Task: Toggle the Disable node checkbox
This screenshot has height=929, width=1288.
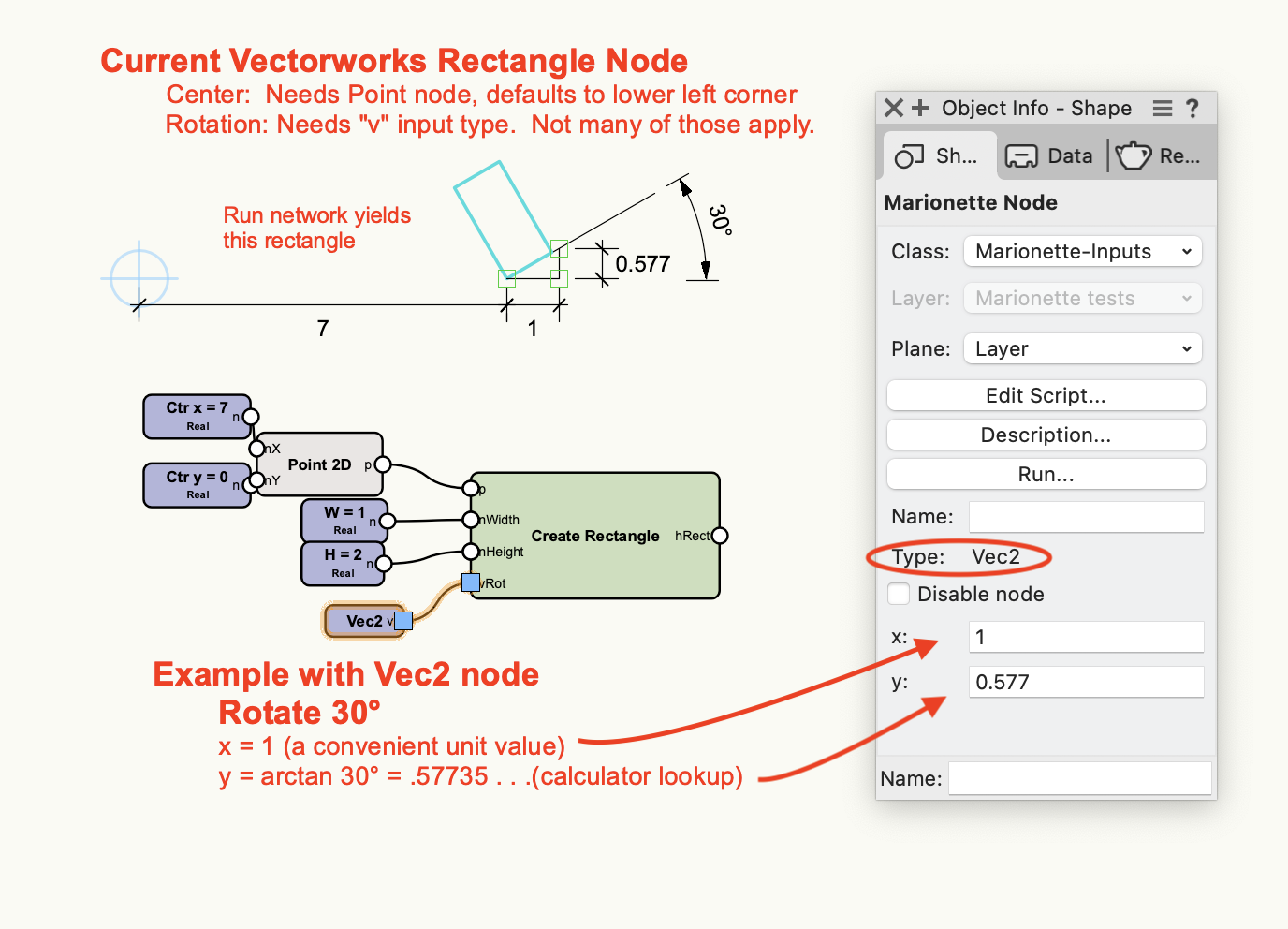Action: click(899, 594)
